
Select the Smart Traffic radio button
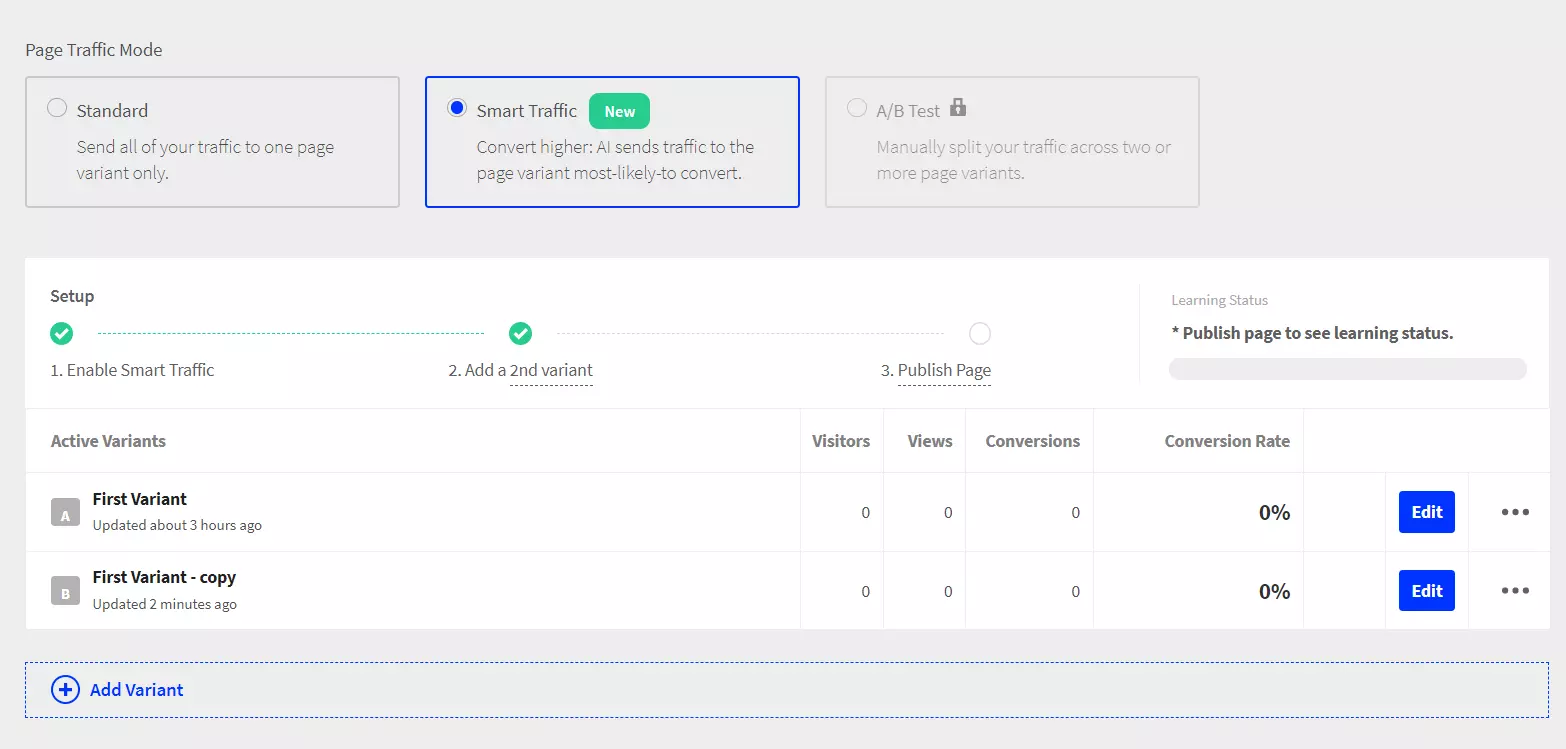tap(456, 110)
